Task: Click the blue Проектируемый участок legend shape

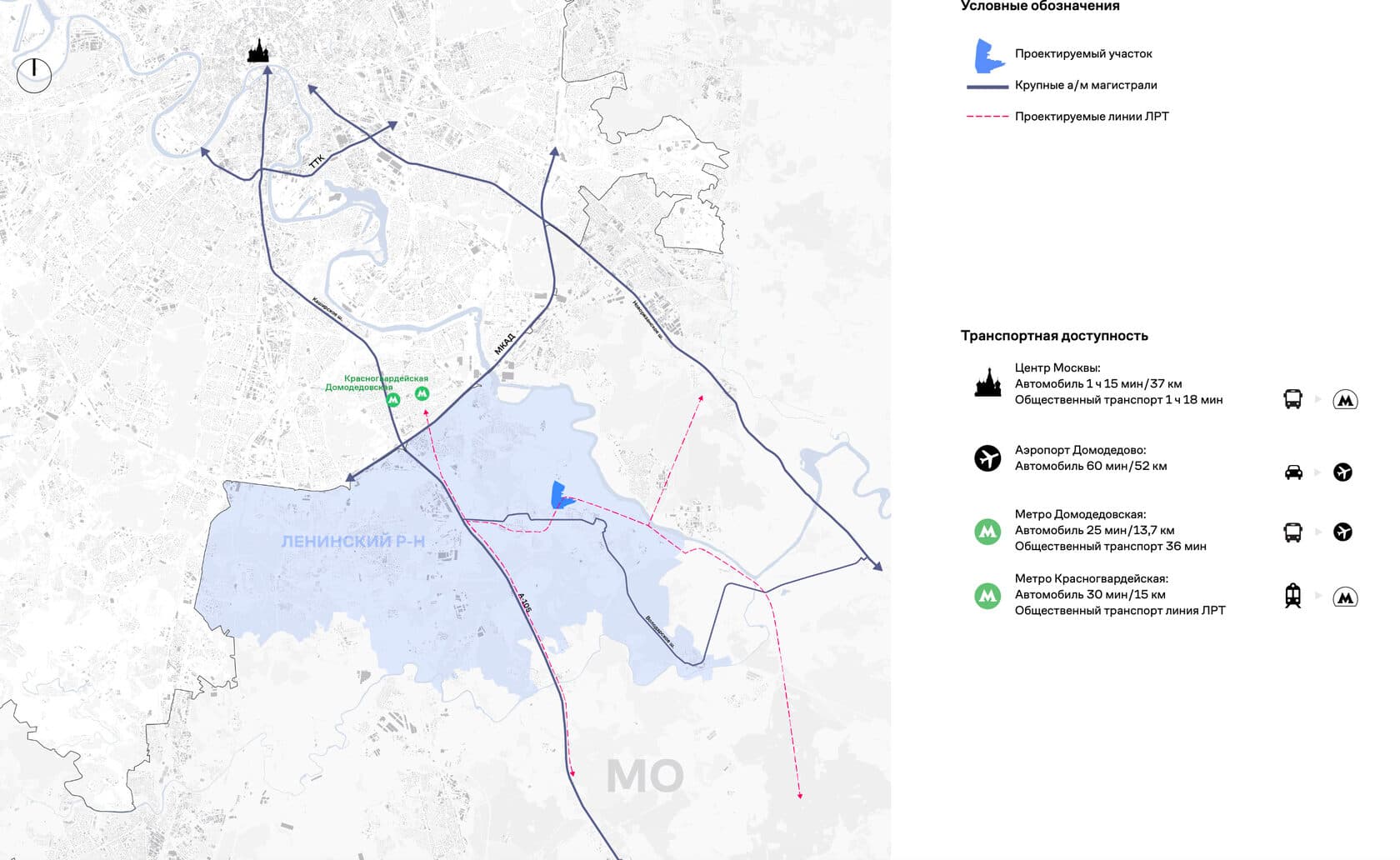Action: (988, 56)
